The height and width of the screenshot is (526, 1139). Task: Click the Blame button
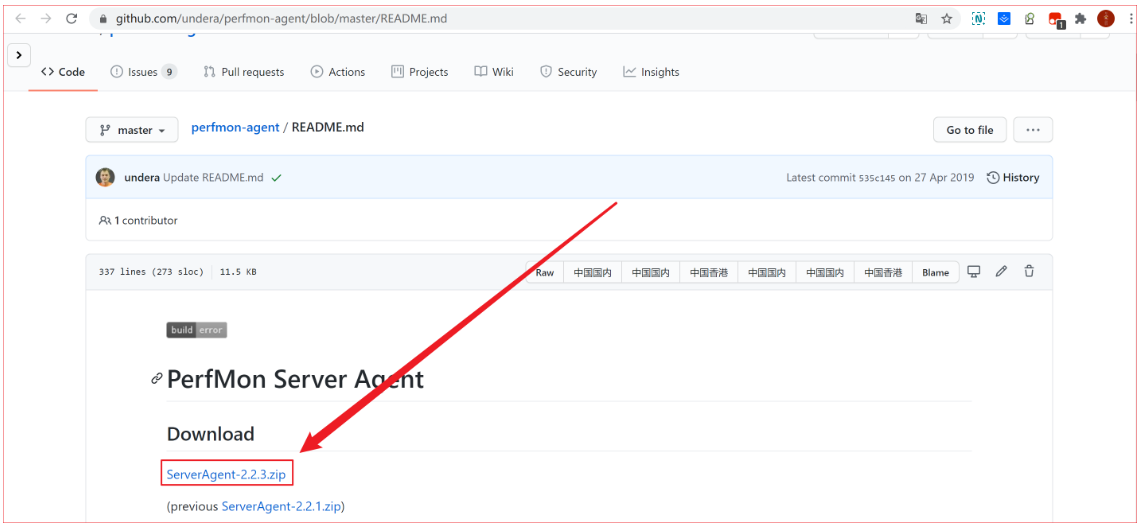click(936, 272)
